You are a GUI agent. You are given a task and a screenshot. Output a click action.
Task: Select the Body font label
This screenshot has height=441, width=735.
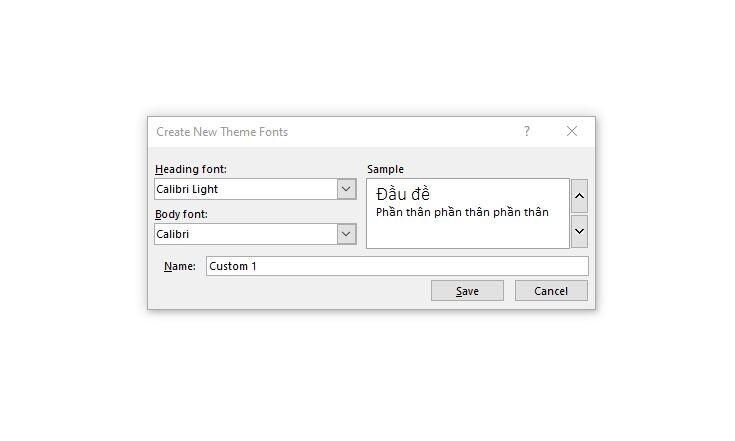181,215
